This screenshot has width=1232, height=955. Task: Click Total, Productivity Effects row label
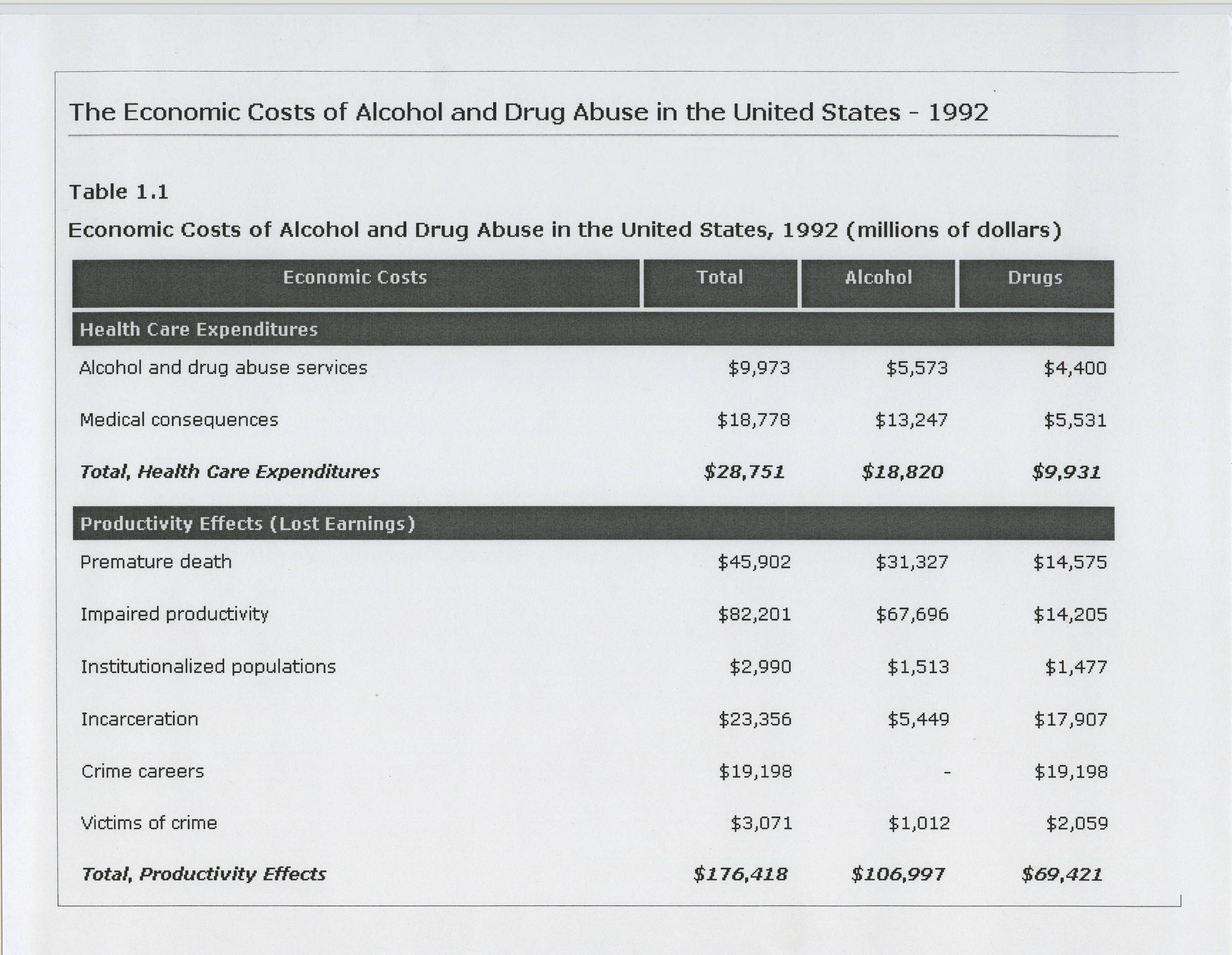coord(203,874)
